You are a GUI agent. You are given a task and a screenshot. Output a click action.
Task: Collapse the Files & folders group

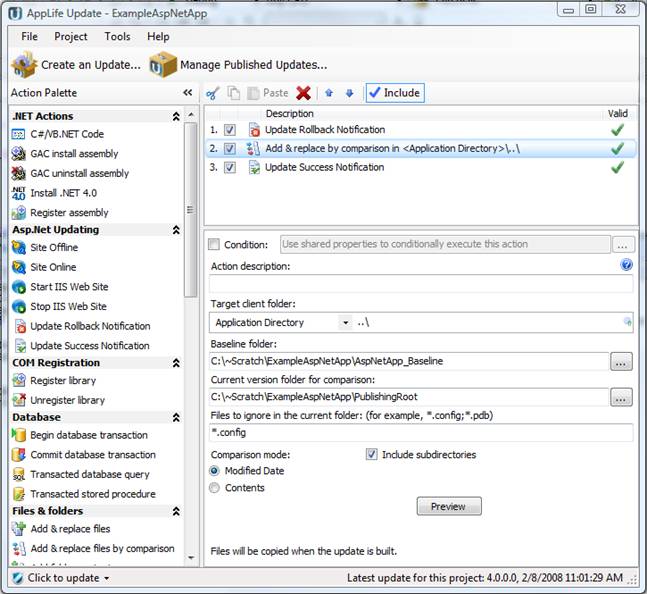click(176, 511)
